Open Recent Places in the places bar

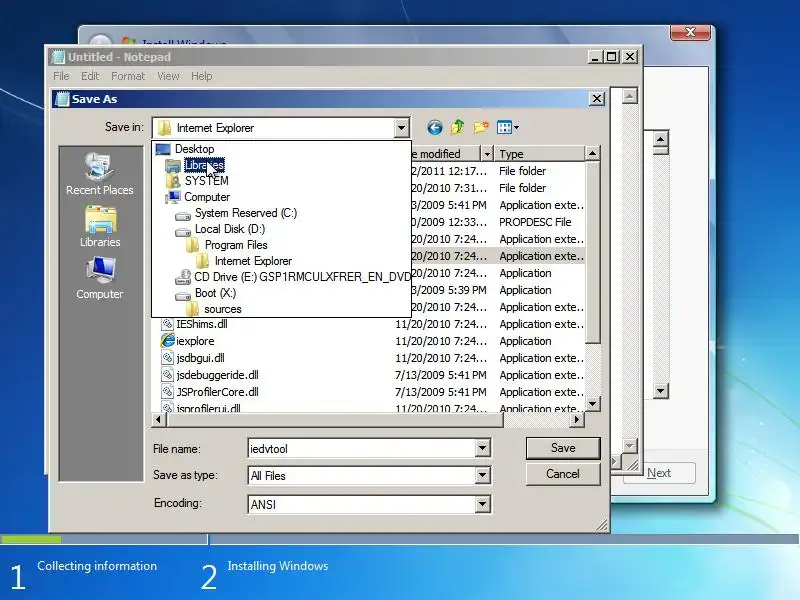[x=99, y=174]
